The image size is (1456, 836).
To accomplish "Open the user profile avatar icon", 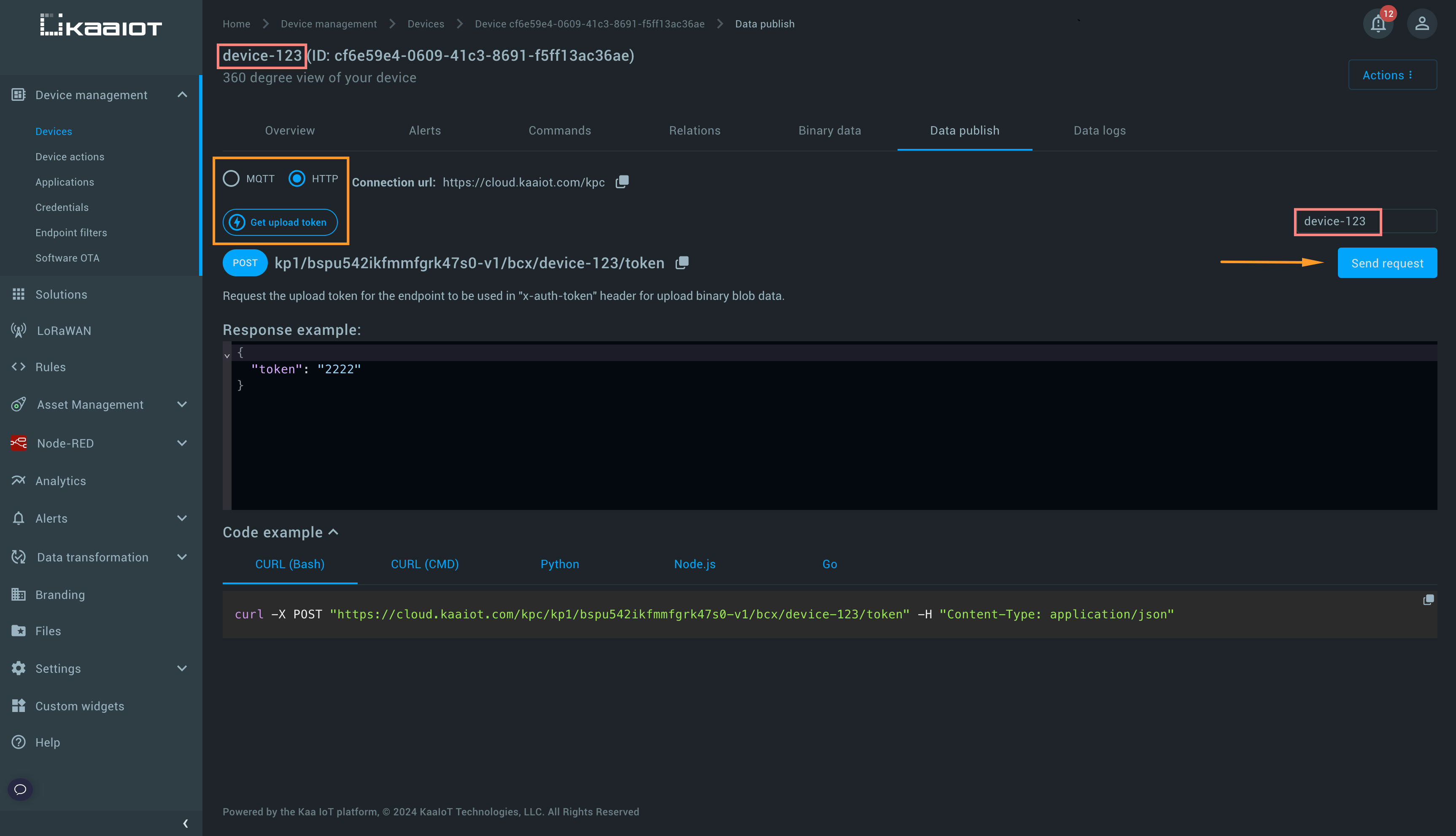I will coord(1421,24).
